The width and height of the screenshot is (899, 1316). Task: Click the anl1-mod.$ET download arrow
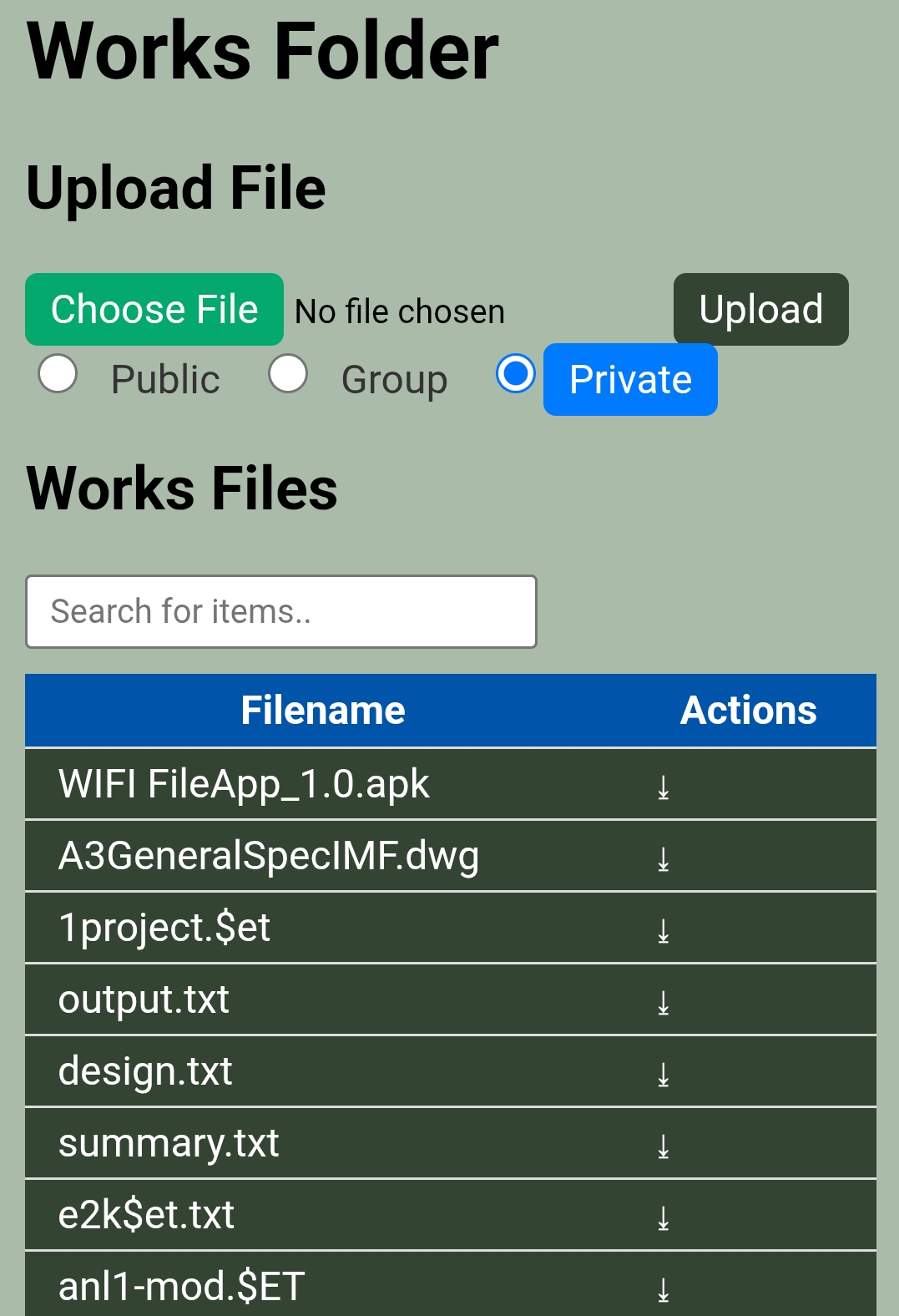[664, 1288]
